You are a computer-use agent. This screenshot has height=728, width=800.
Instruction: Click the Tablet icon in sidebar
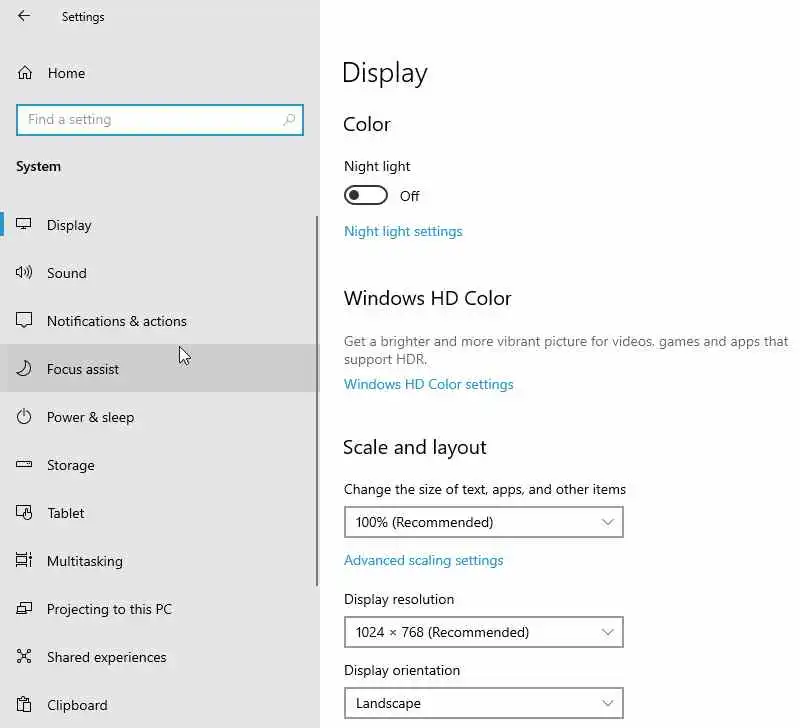point(23,512)
